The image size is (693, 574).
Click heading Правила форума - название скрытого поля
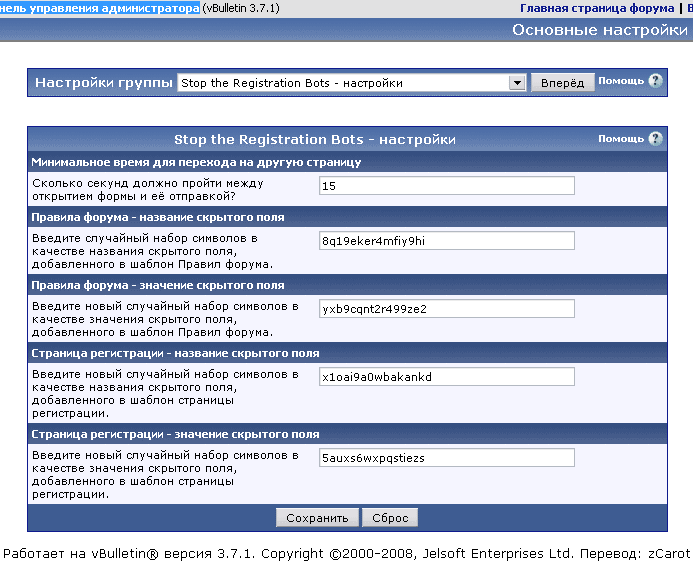[158, 217]
